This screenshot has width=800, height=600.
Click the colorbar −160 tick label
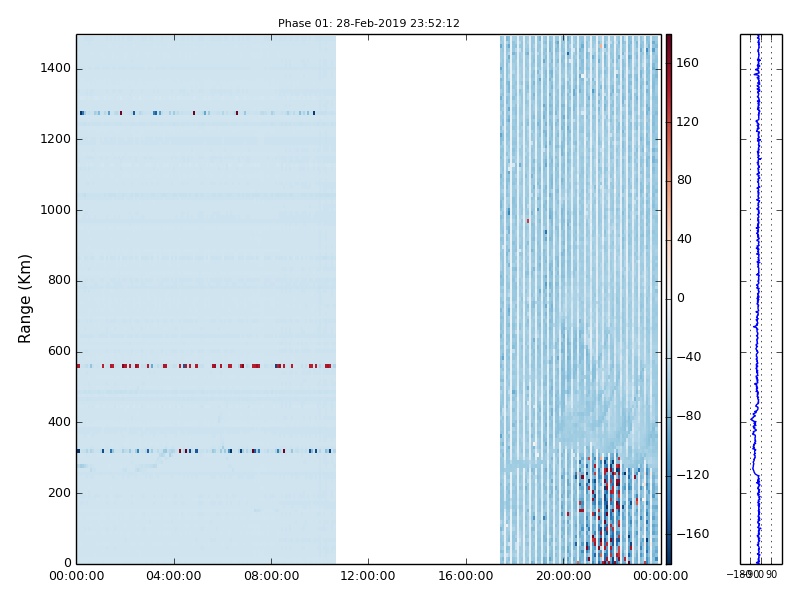[x=693, y=534]
